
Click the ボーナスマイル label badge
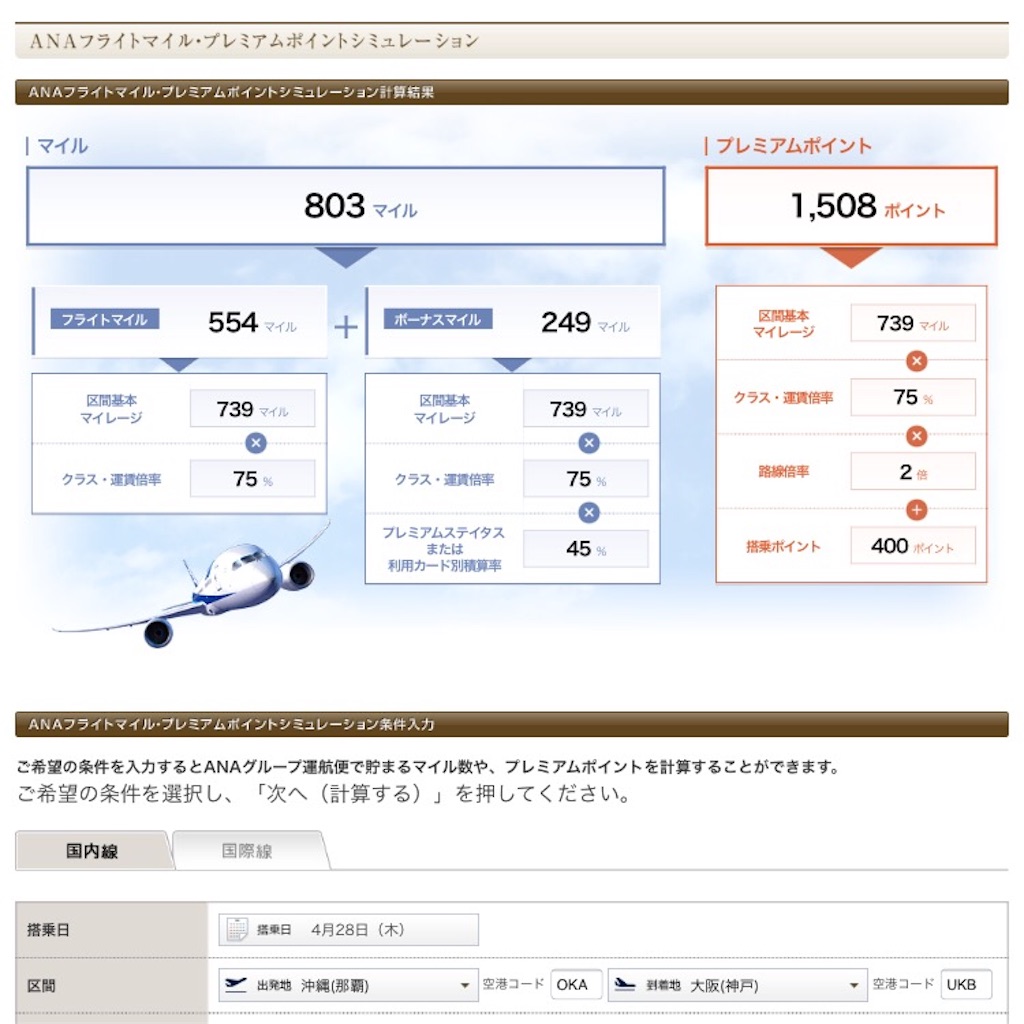coord(438,319)
